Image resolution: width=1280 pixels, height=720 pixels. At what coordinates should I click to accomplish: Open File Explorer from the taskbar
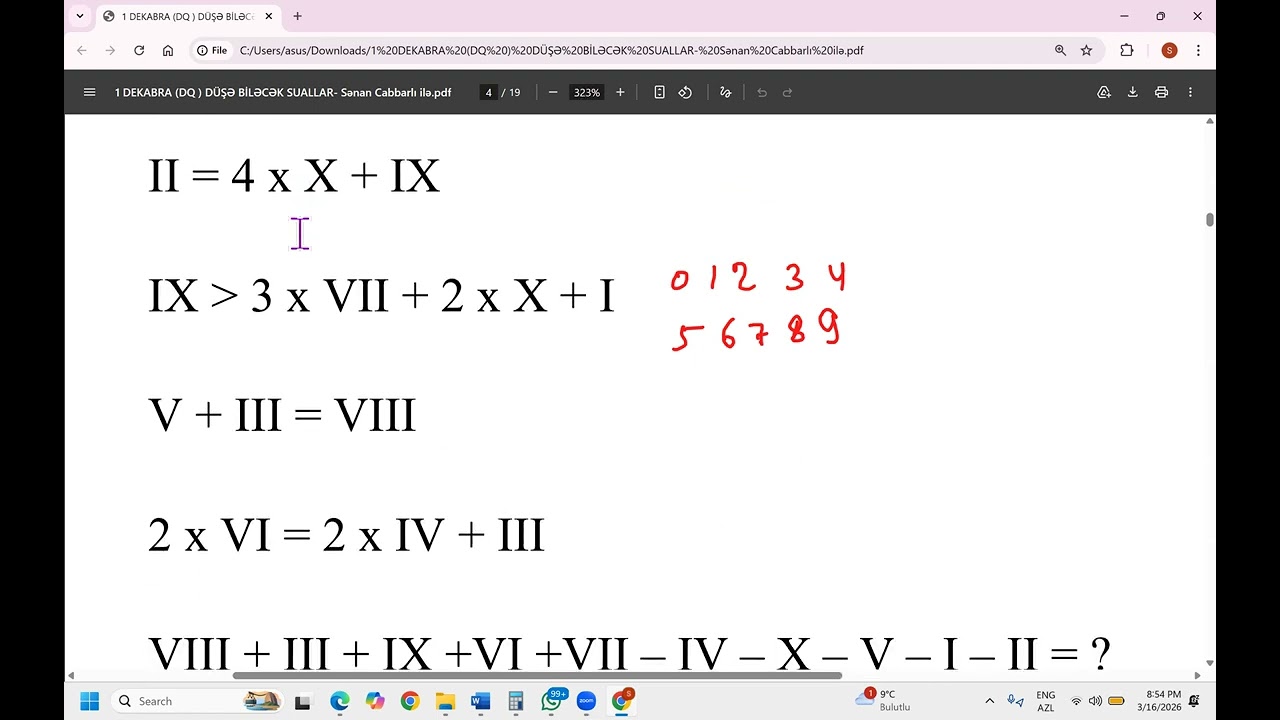(445, 701)
